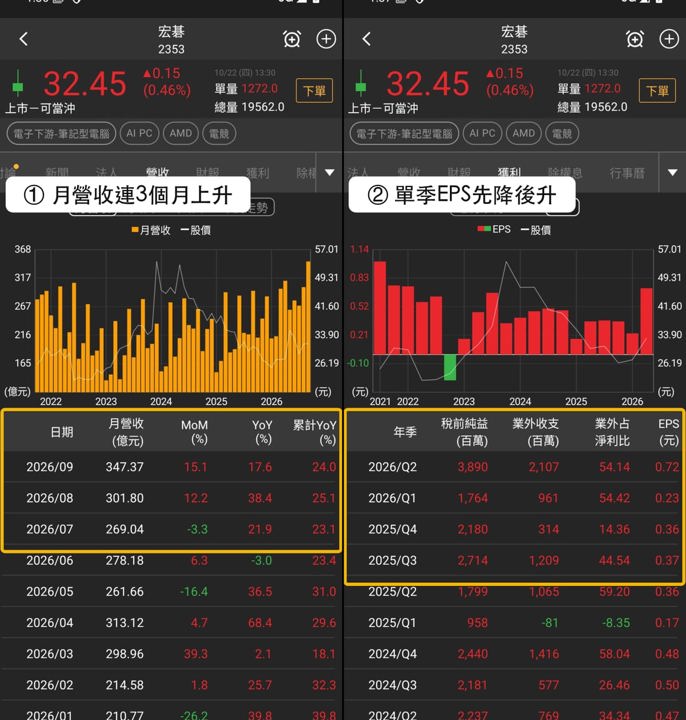Open AMD tag in left panel
The image size is (686, 720).
click(180, 134)
